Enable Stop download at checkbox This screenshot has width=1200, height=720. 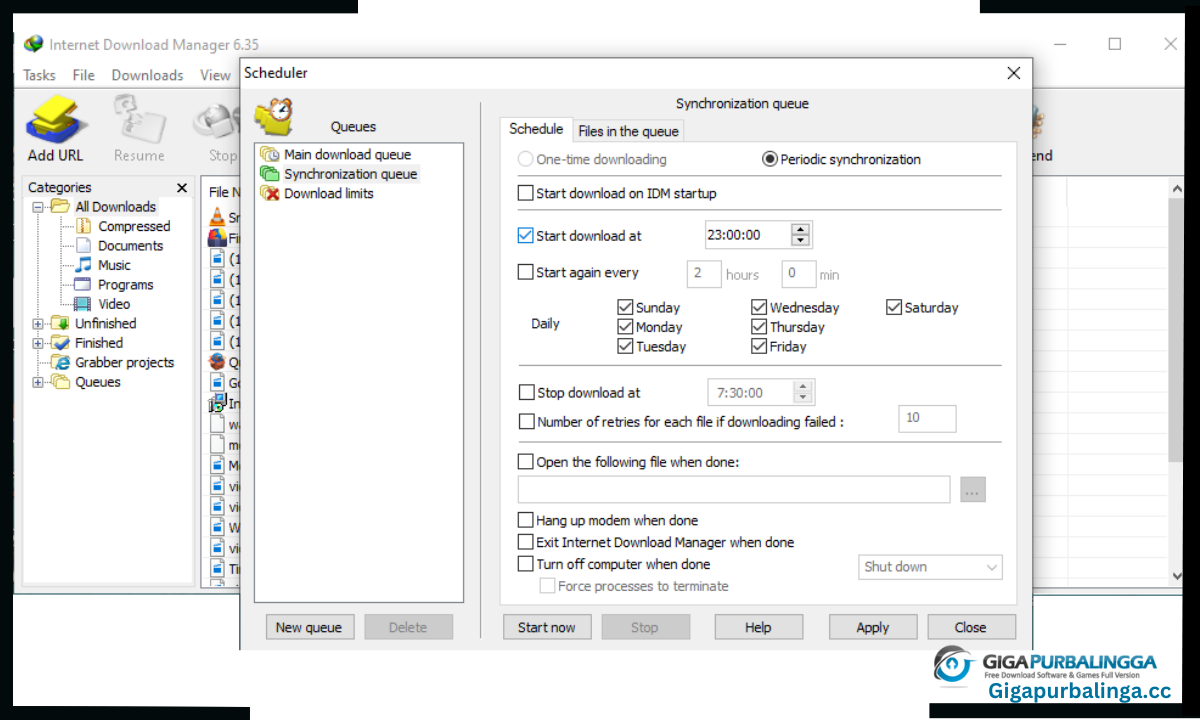pyautogui.click(x=527, y=393)
